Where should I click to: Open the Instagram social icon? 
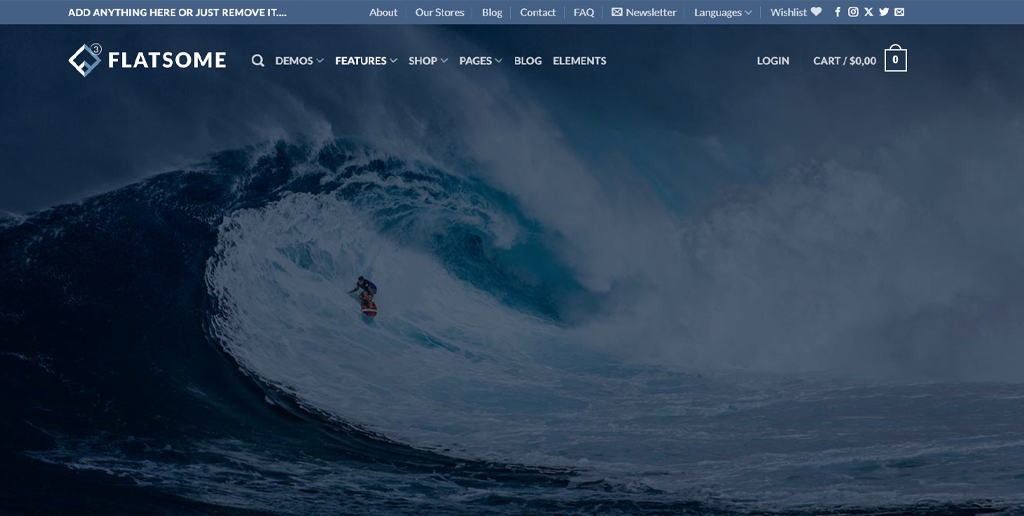pyautogui.click(x=853, y=12)
